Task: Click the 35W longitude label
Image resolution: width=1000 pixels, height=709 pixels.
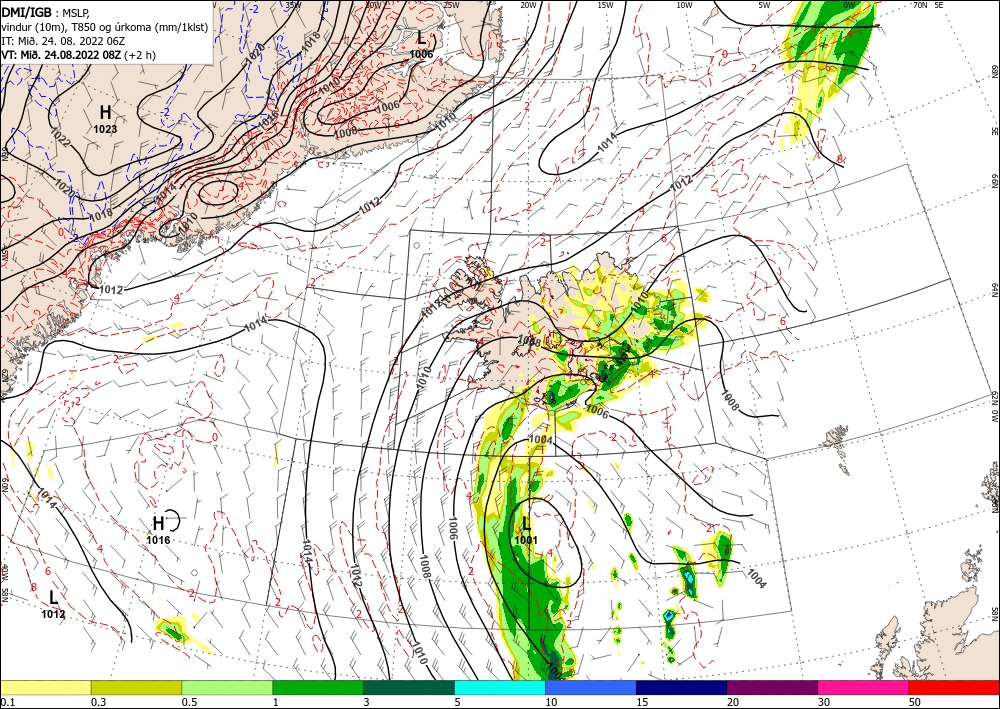Action: tap(293, 5)
